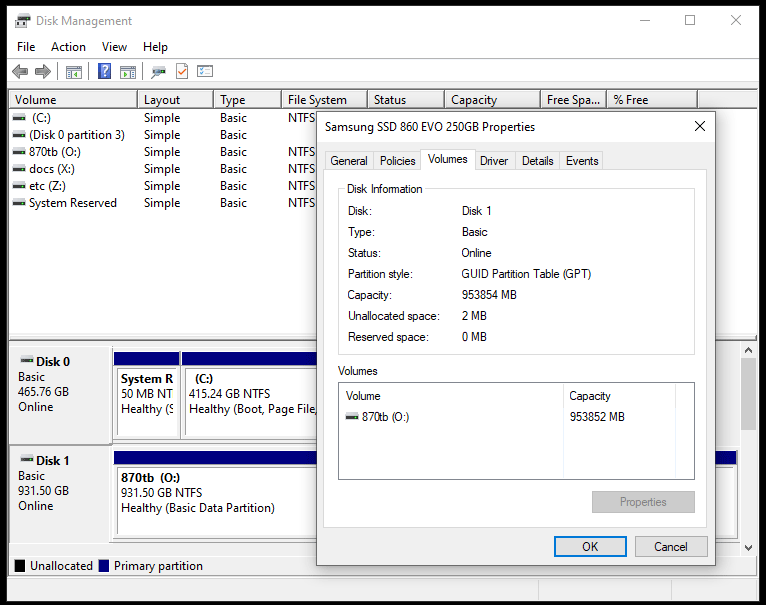Select the (C:) volume row
Viewport: 766px width, 605px height.
click(x=161, y=118)
